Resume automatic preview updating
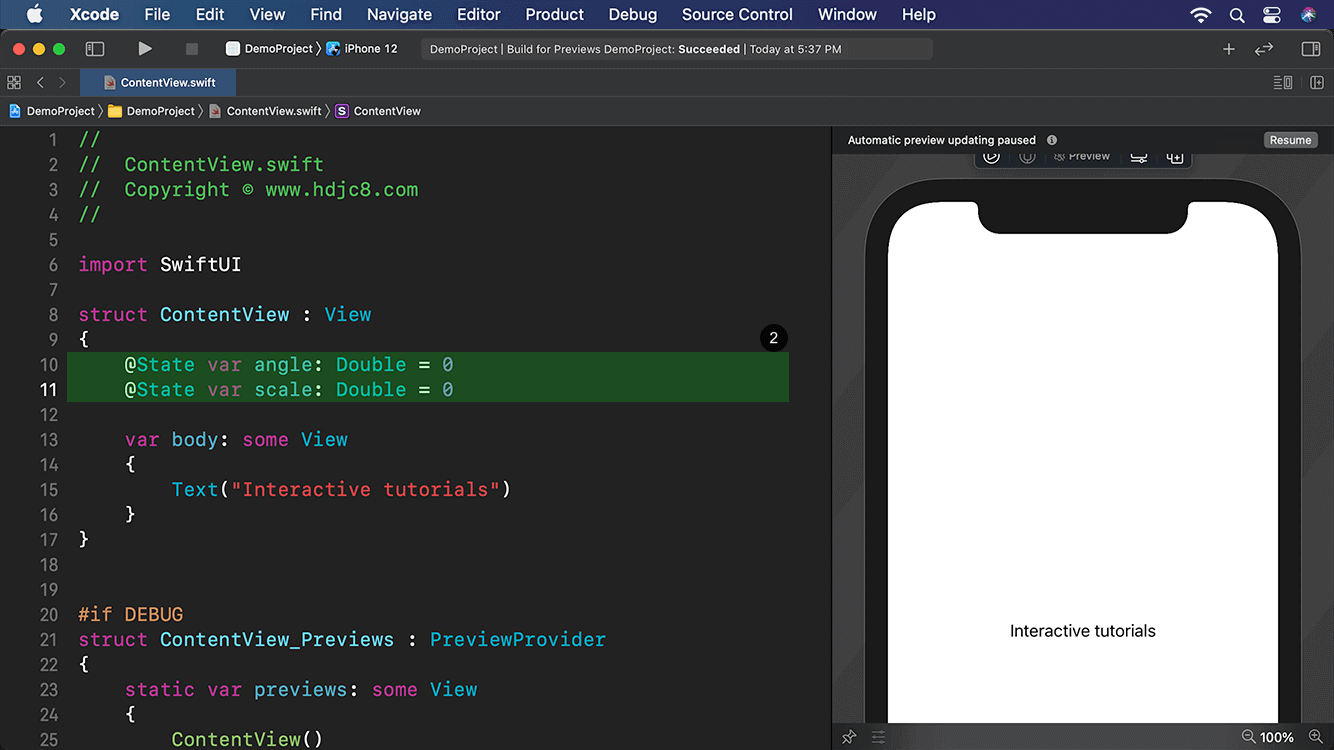 tap(1290, 140)
